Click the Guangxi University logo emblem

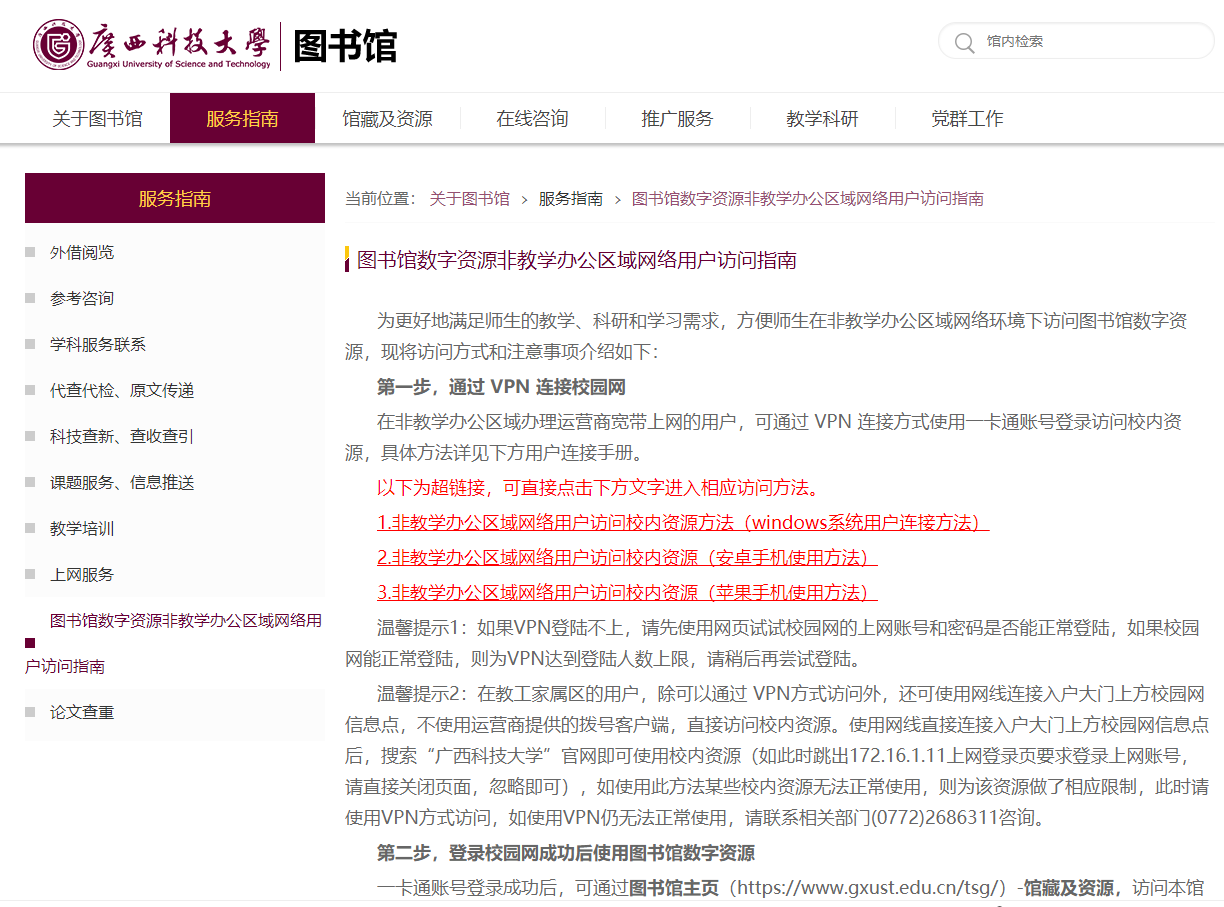pyautogui.click(x=58, y=44)
